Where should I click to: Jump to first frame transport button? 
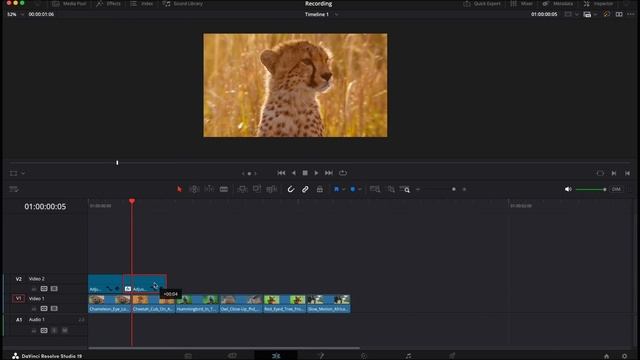[x=281, y=173]
